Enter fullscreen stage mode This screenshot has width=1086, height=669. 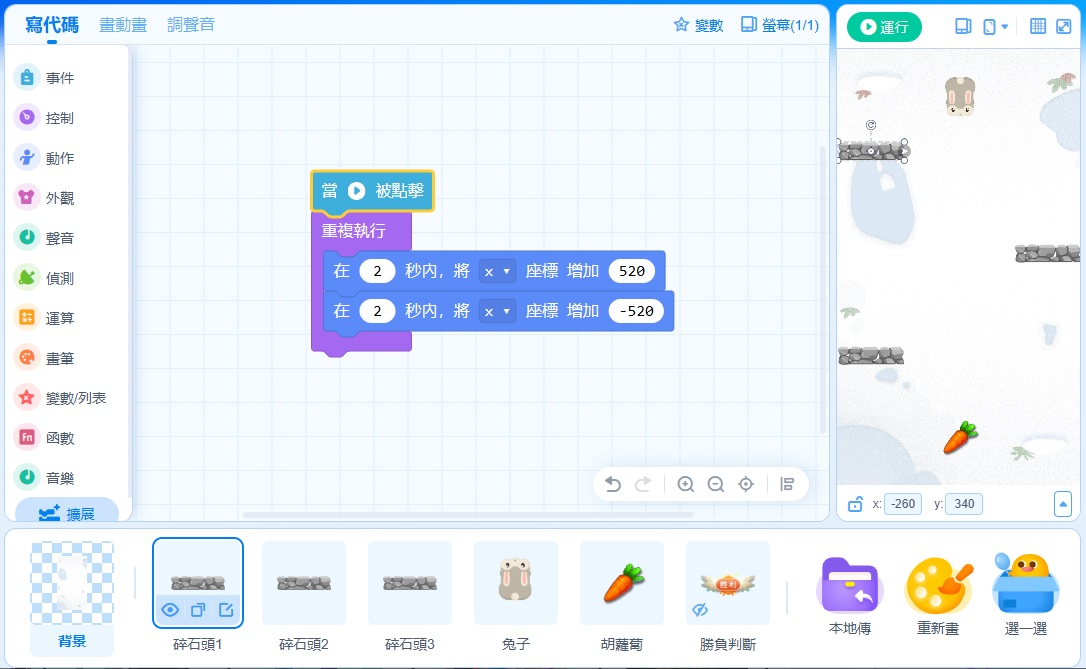coord(1063,25)
